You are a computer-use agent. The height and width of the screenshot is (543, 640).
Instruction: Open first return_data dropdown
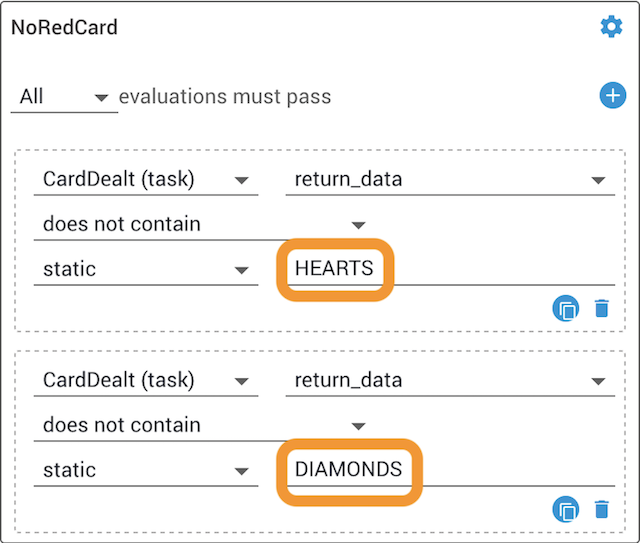[450, 180]
